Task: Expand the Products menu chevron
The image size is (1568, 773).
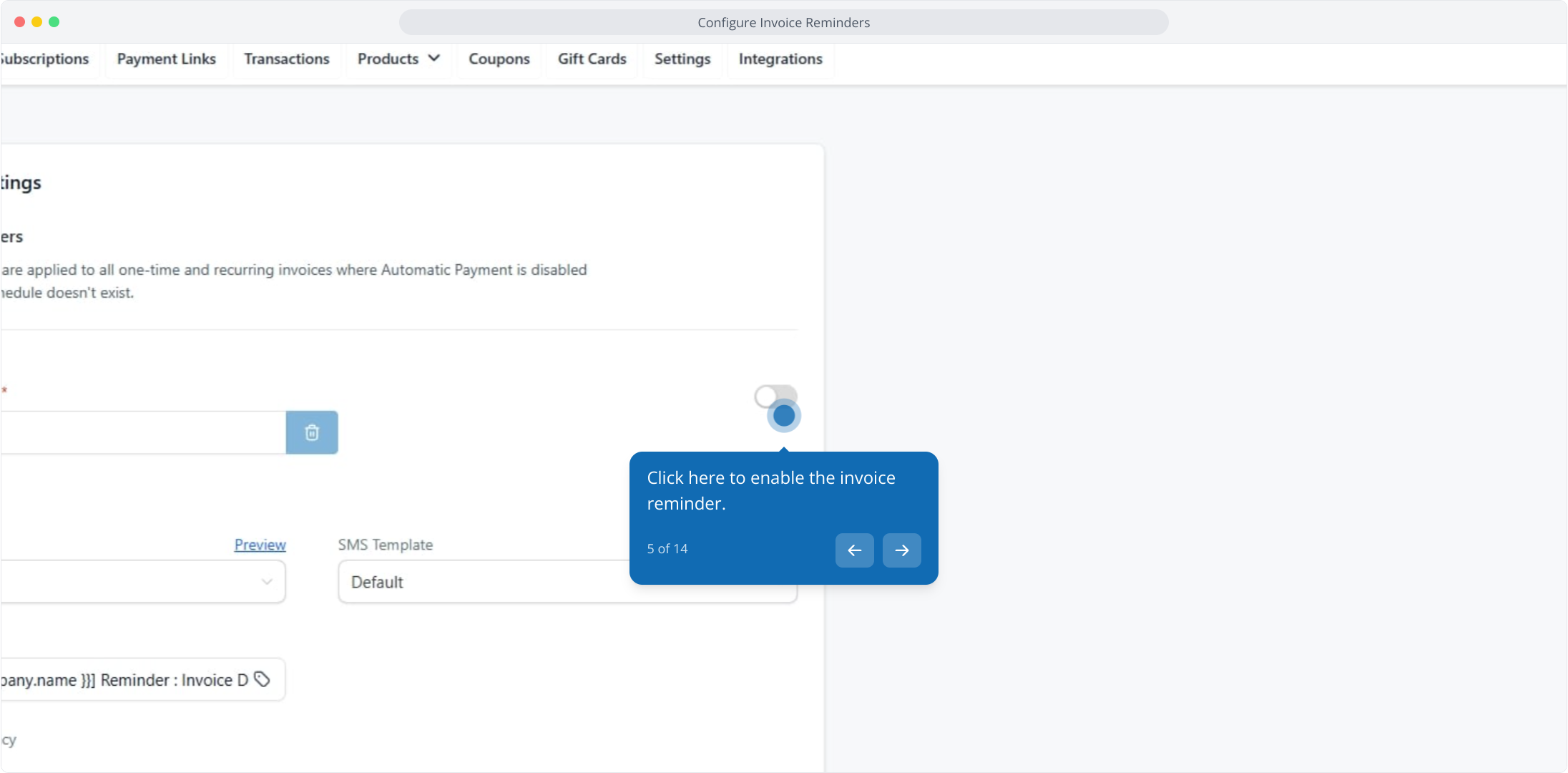Action: click(434, 59)
